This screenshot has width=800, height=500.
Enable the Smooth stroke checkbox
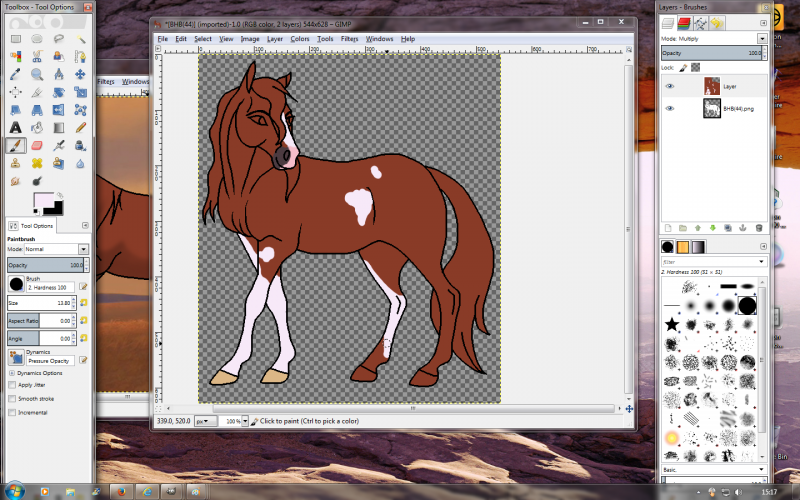(12, 399)
